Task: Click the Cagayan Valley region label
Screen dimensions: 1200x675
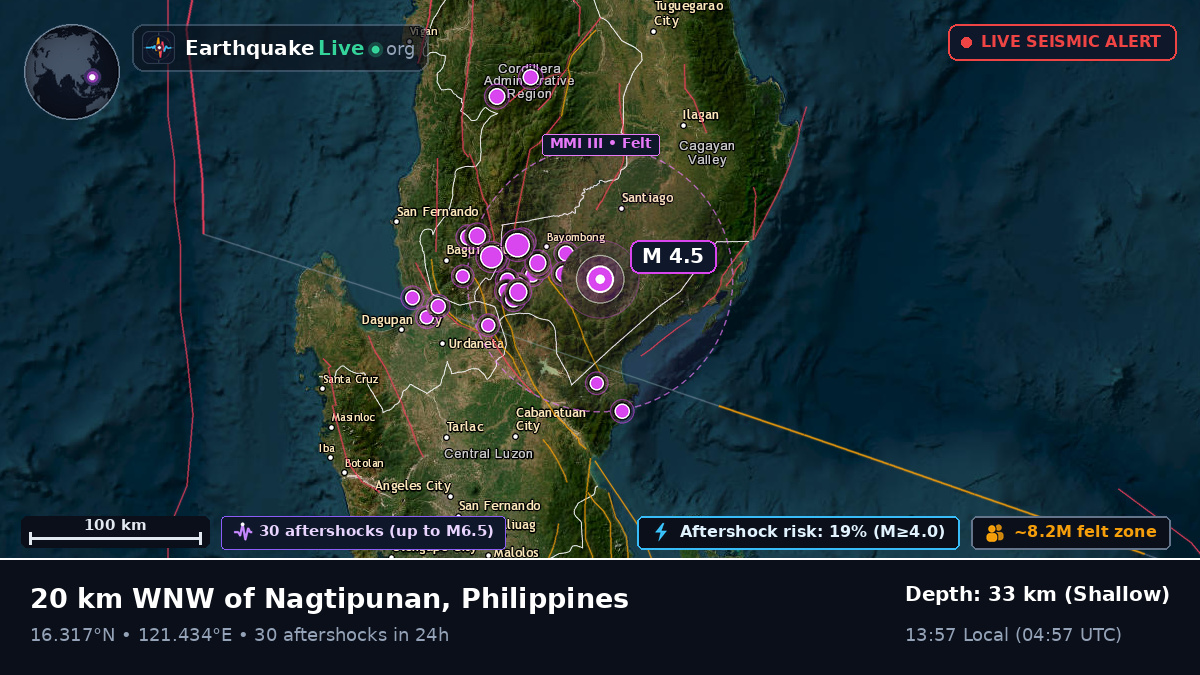Action: pyautogui.click(x=707, y=153)
